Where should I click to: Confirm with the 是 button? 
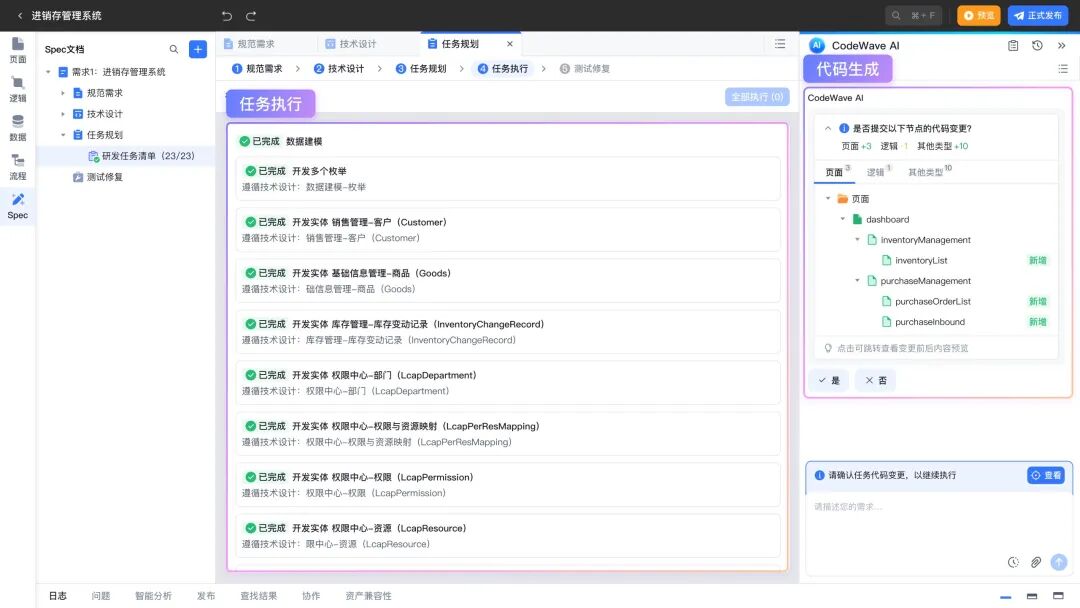click(829, 380)
